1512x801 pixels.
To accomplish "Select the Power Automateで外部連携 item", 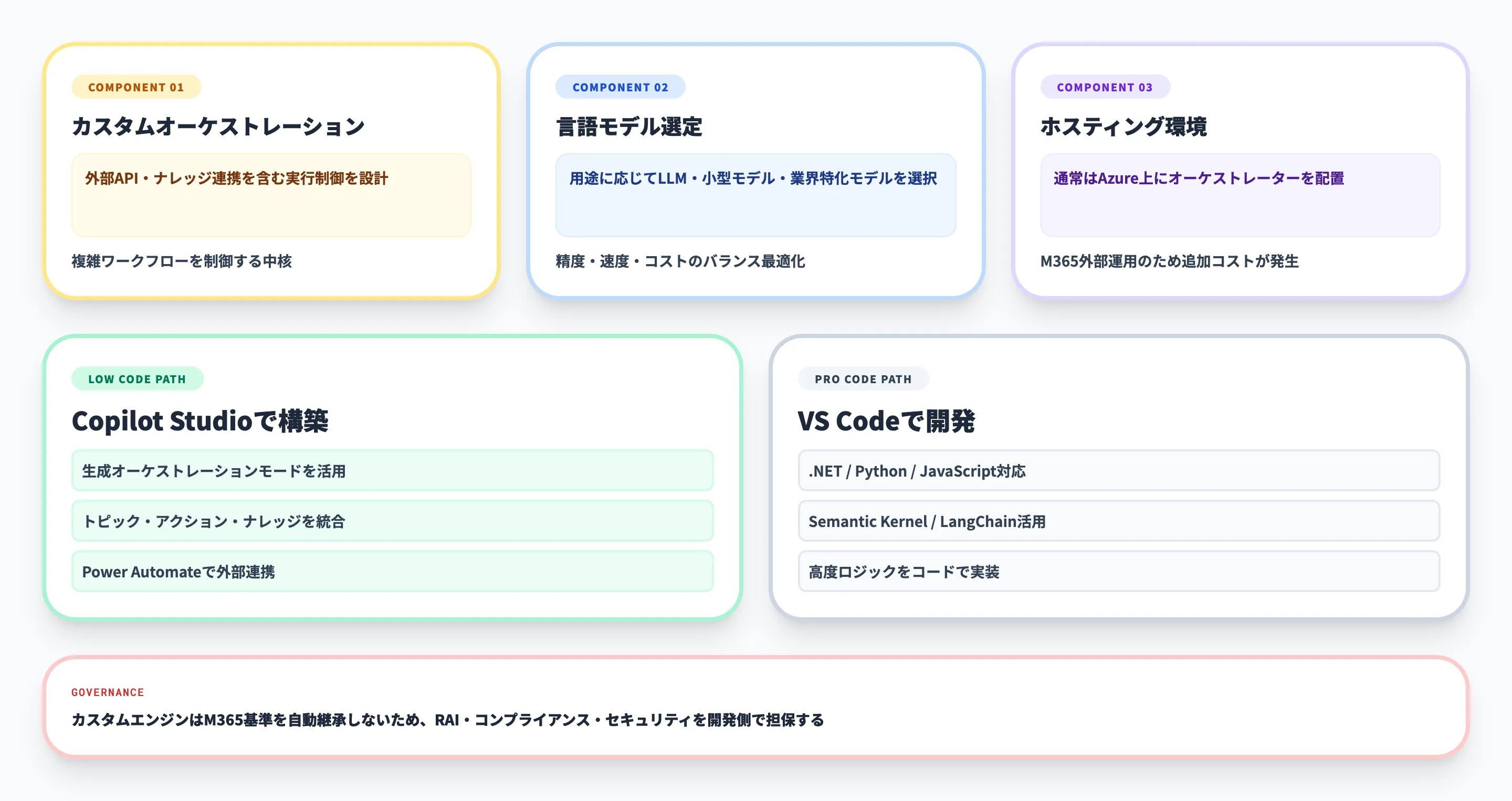I will pyautogui.click(x=392, y=571).
